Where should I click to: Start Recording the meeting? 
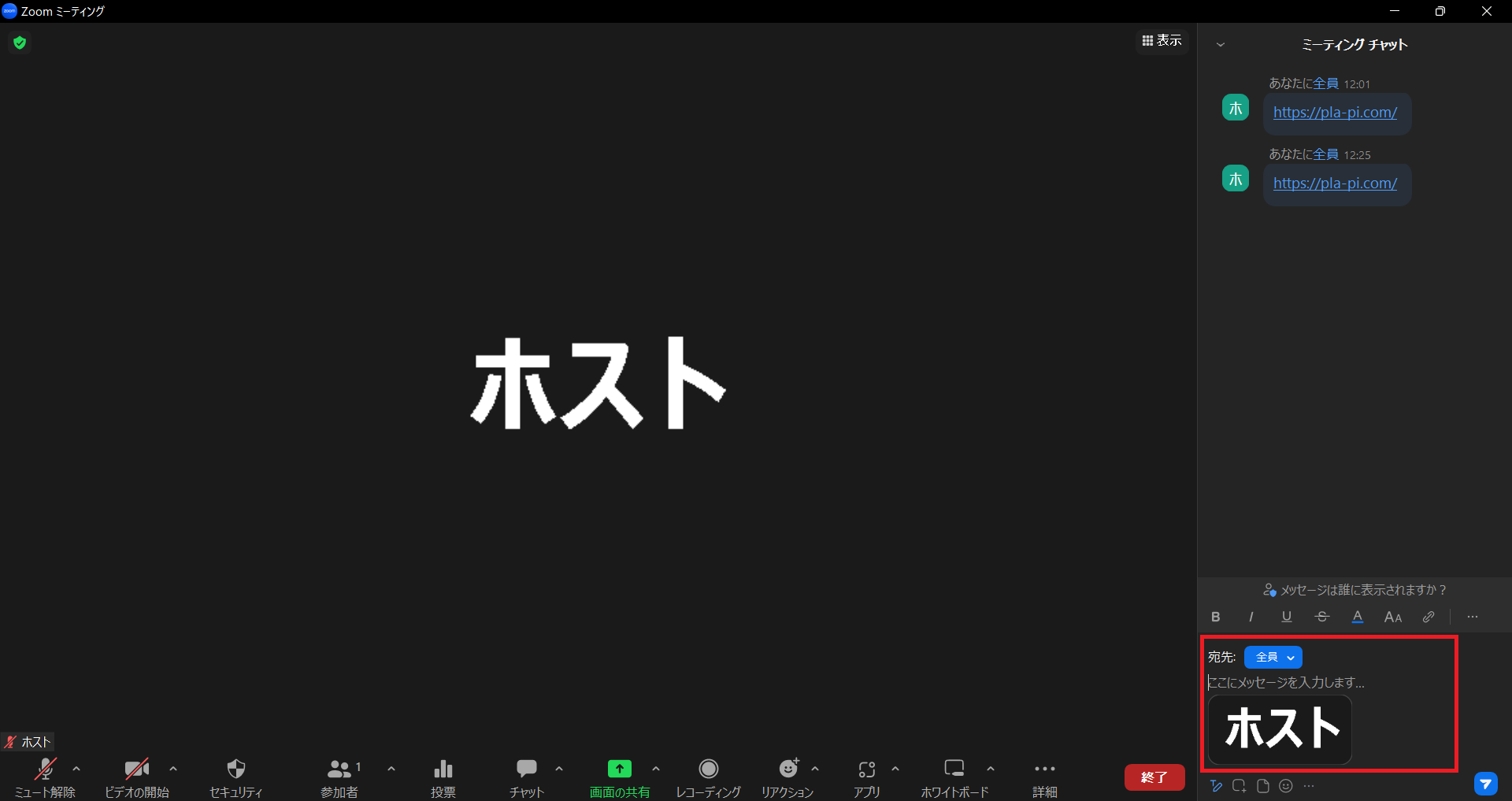point(708,769)
